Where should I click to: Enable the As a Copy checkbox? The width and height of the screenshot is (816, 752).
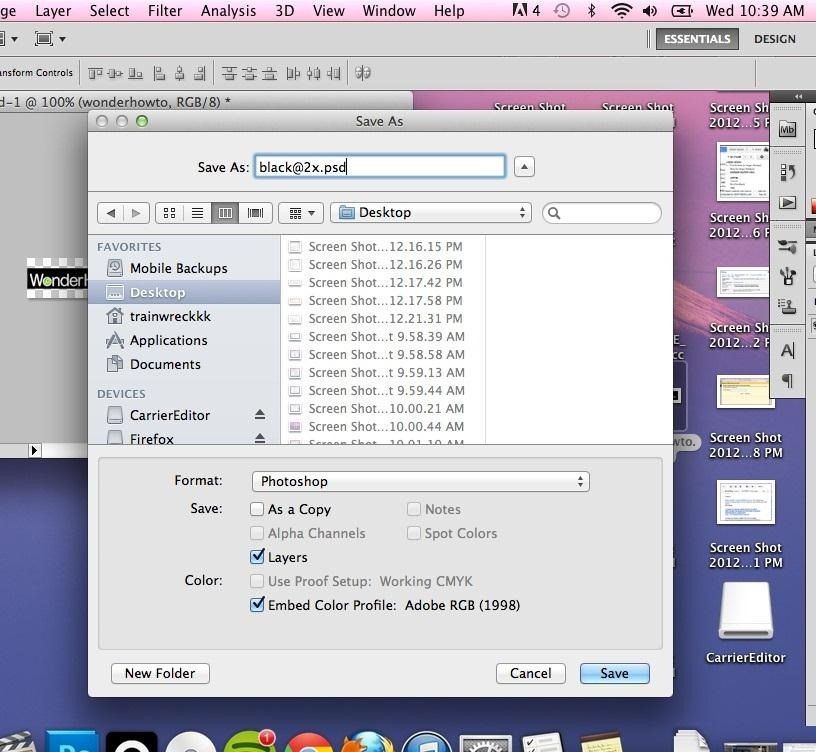tap(258, 509)
